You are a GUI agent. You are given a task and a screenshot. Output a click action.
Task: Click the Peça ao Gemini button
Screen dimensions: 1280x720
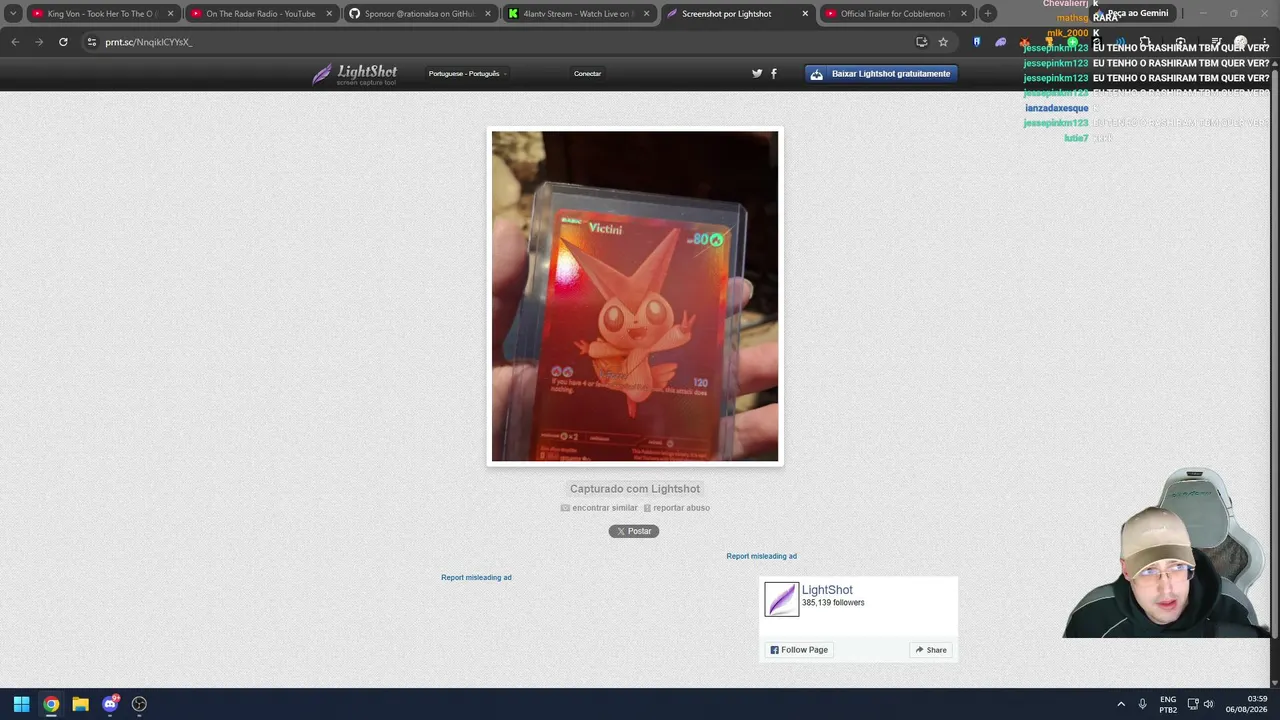click(x=1133, y=14)
